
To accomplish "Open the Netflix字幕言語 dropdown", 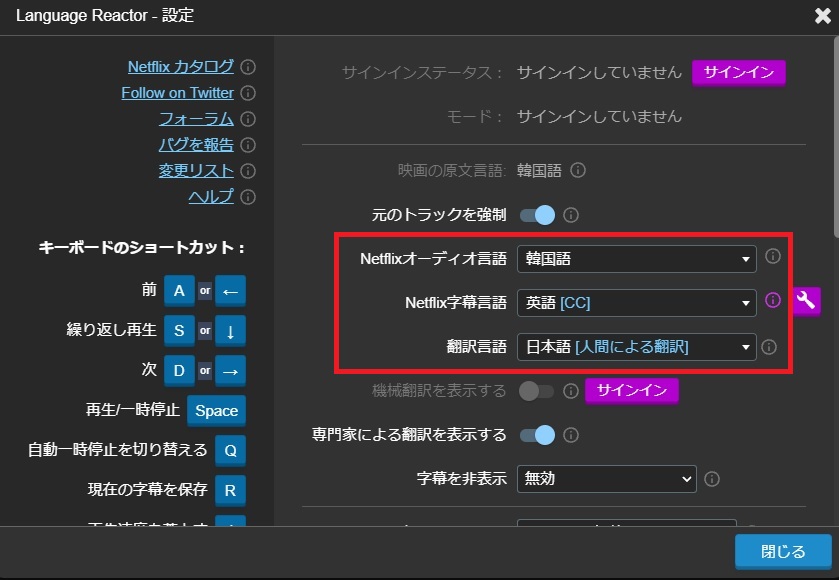I will coord(636,302).
